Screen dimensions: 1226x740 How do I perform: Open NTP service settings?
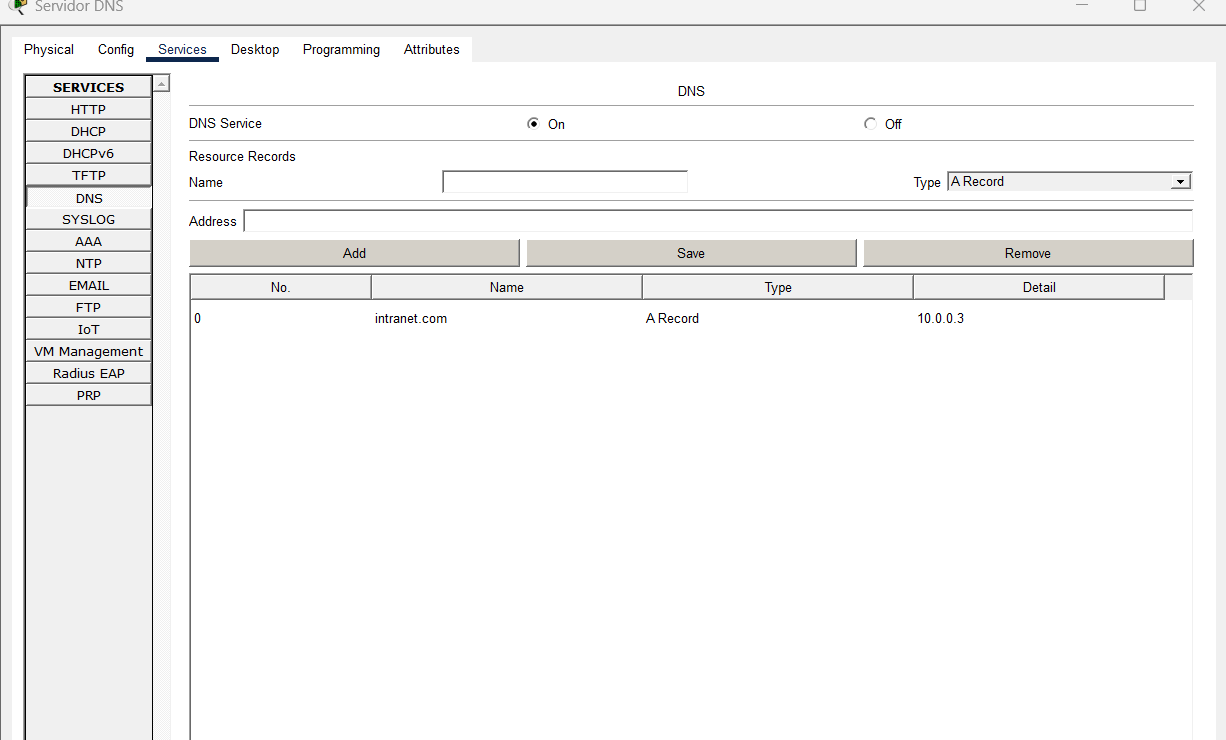pos(88,263)
